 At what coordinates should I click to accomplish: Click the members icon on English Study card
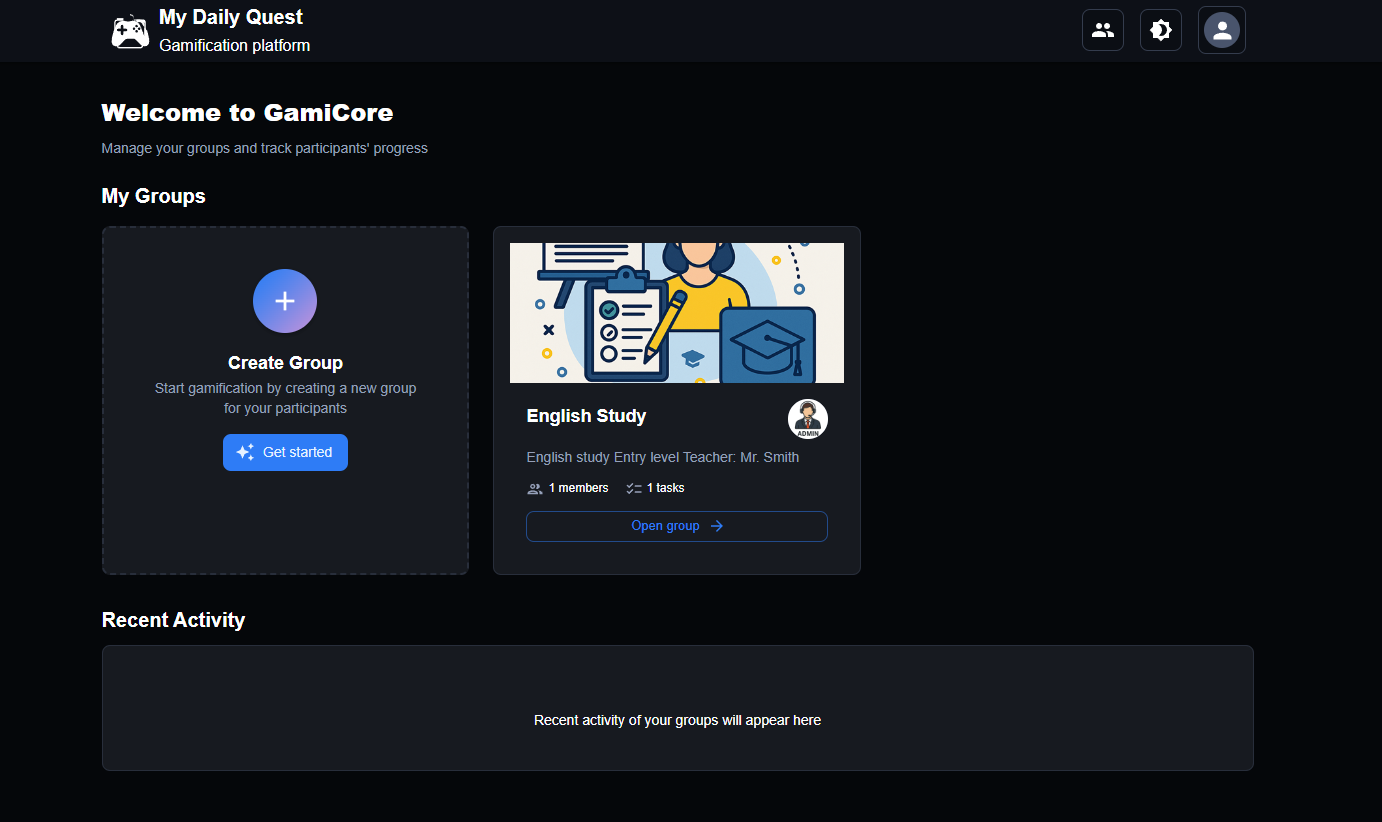[x=535, y=488]
